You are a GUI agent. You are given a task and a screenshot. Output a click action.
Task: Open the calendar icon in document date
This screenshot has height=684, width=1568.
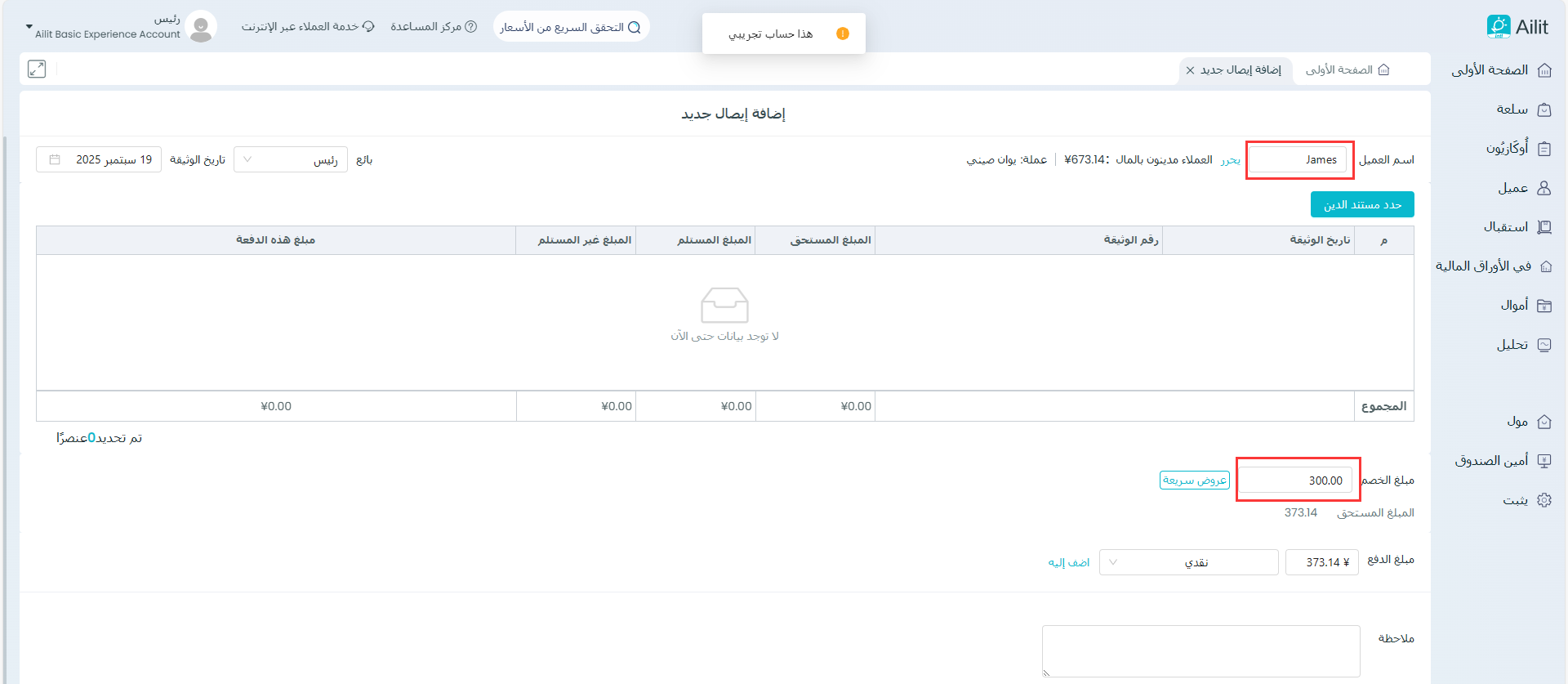[x=55, y=159]
